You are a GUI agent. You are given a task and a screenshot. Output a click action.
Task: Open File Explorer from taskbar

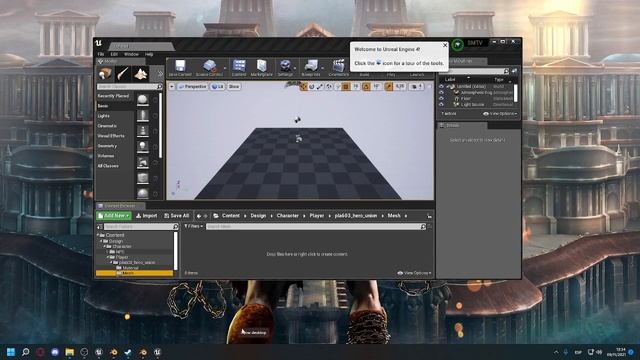[70, 352]
